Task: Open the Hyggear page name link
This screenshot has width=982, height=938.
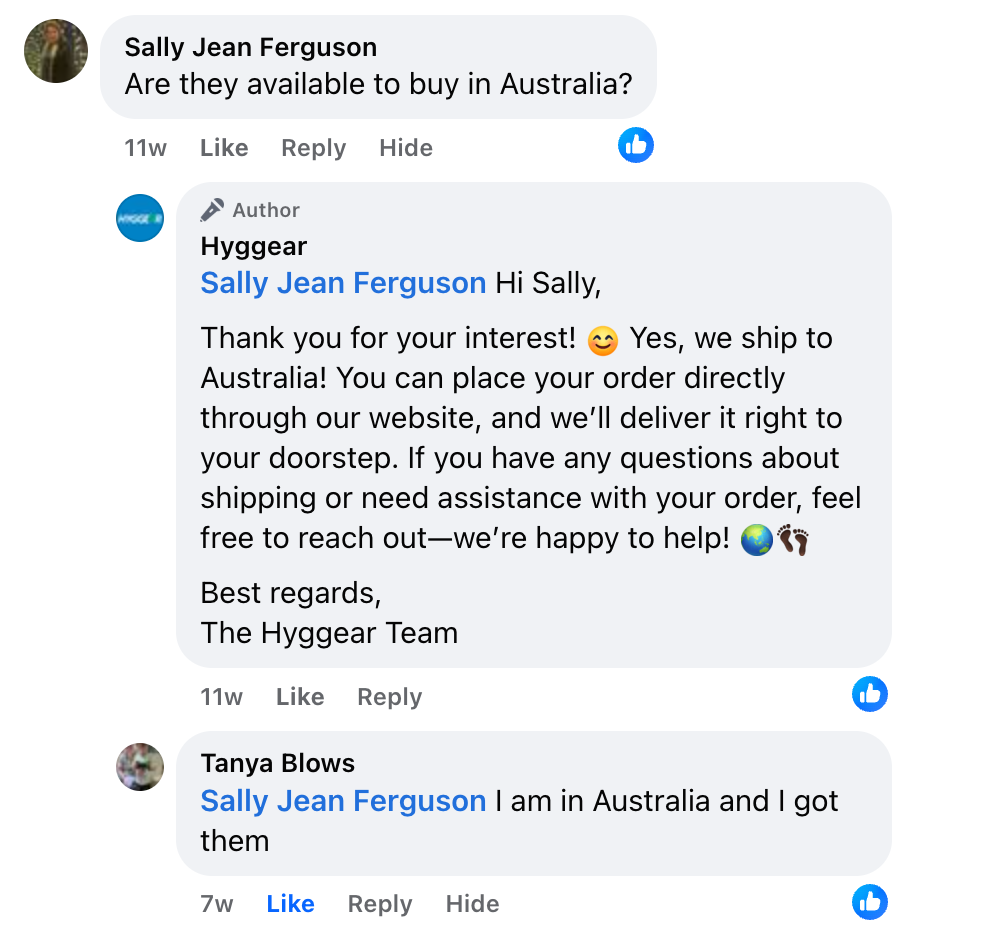Action: point(254,246)
